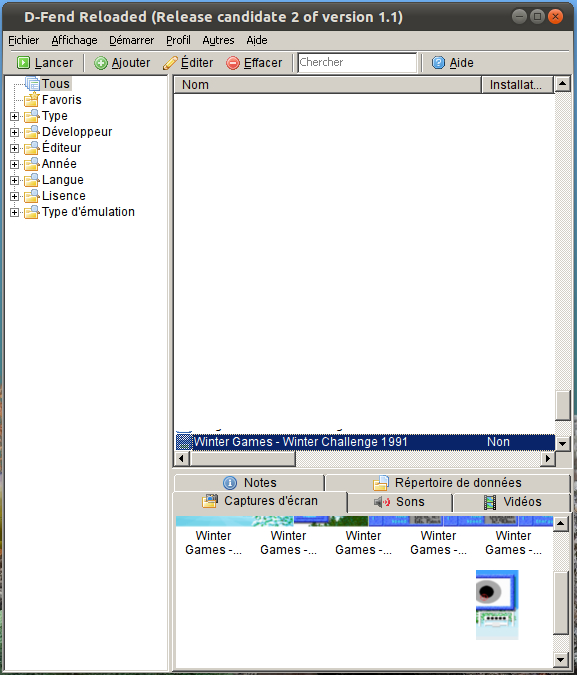
Task: Open the Affichage menu
Action: pos(74,40)
